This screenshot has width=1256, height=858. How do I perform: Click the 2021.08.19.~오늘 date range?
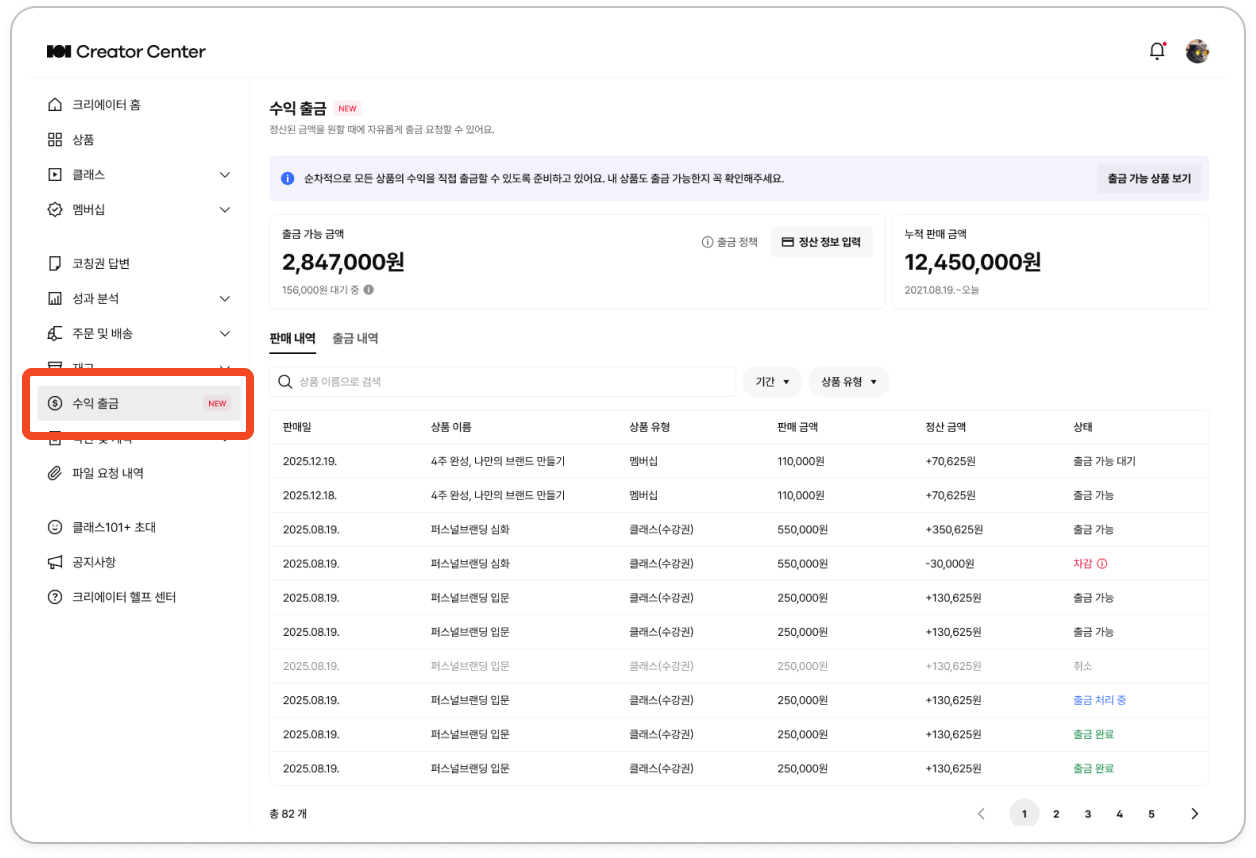pos(943,290)
